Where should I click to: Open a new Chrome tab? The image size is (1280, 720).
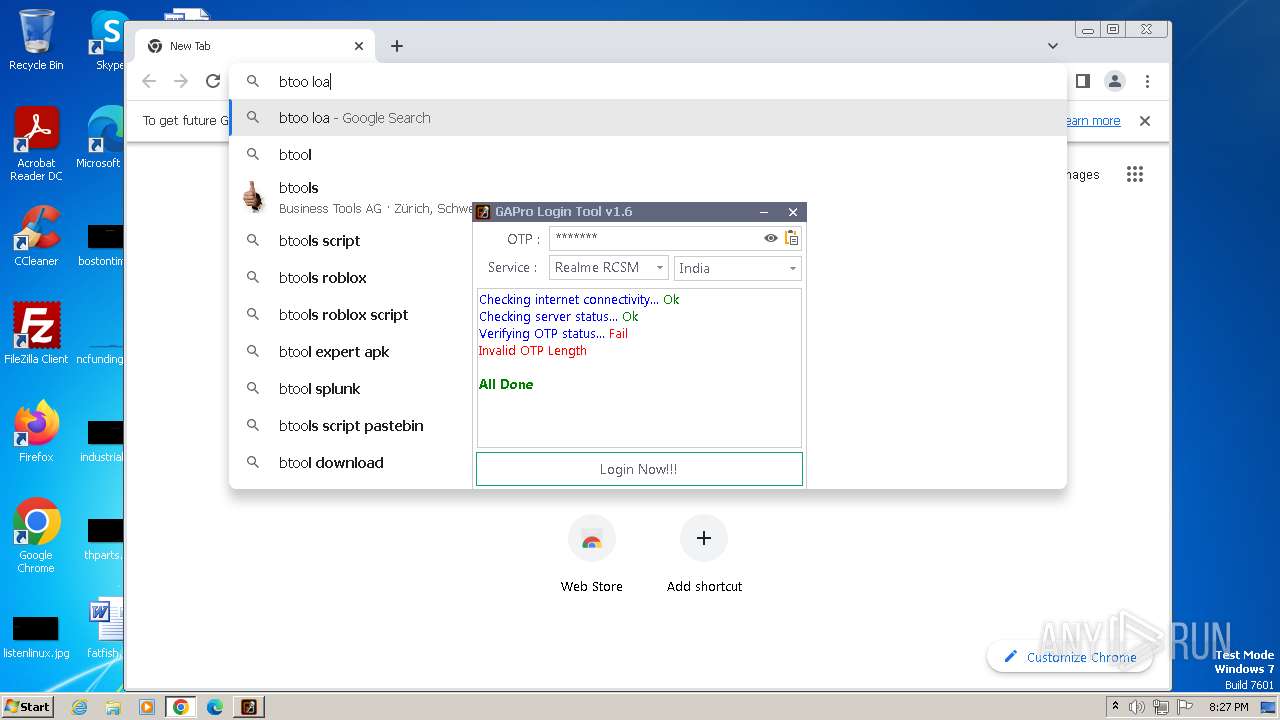point(397,46)
